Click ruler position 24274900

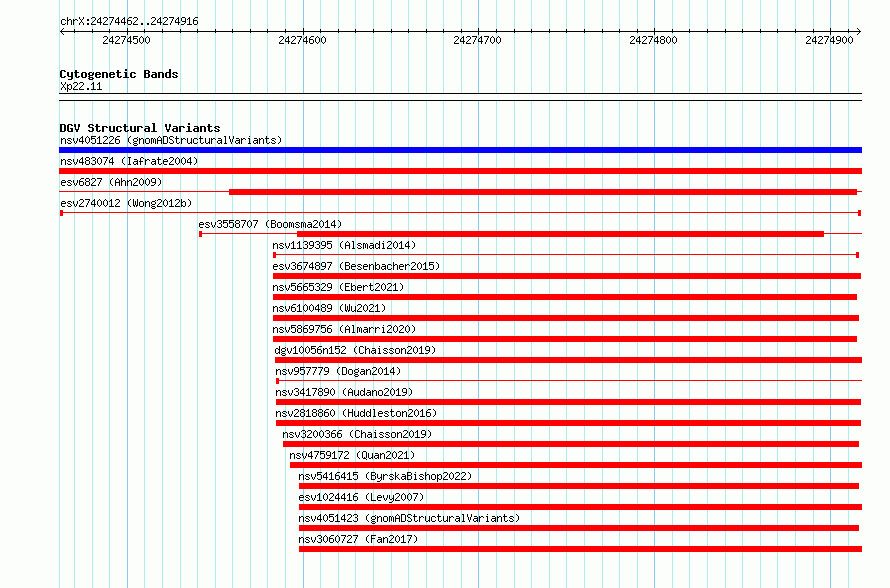[x=829, y=40]
